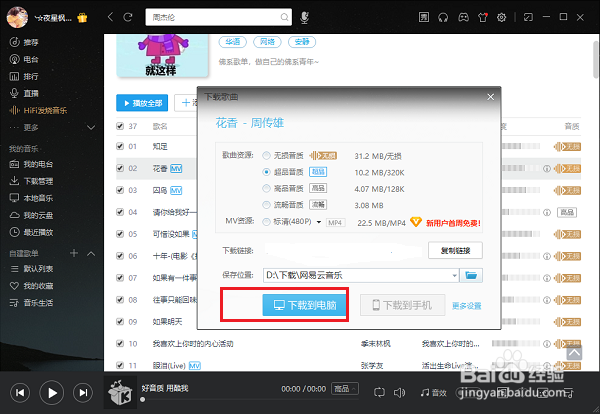Select the 标清(480P) MV radio option
The height and width of the screenshot is (414, 600).
coord(266,222)
